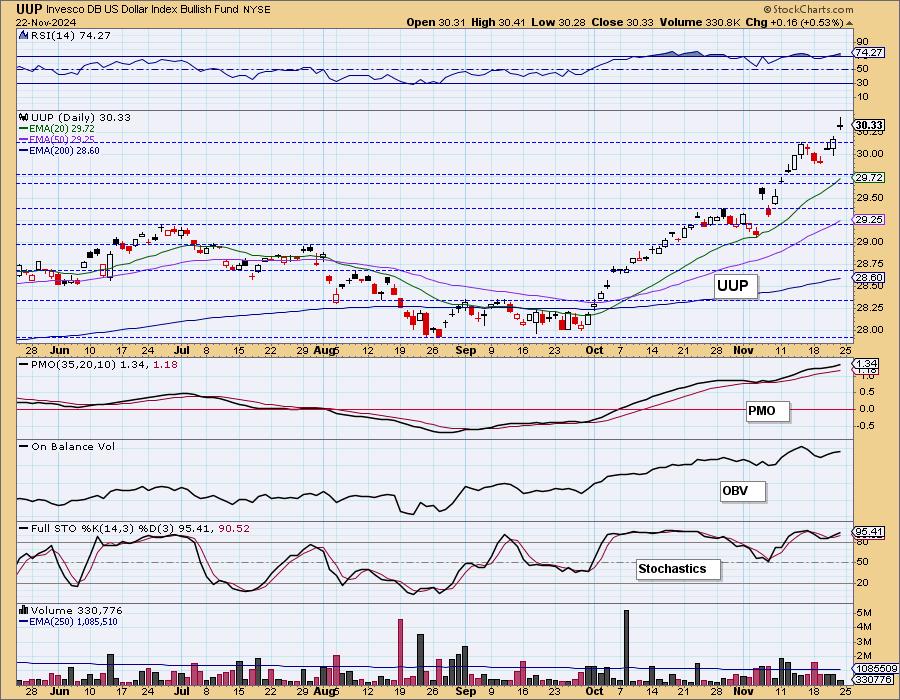Image resolution: width=900 pixels, height=700 pixels.
Task: Click the latest candlestick near 30.33
Action: click(x=840, y=123)
